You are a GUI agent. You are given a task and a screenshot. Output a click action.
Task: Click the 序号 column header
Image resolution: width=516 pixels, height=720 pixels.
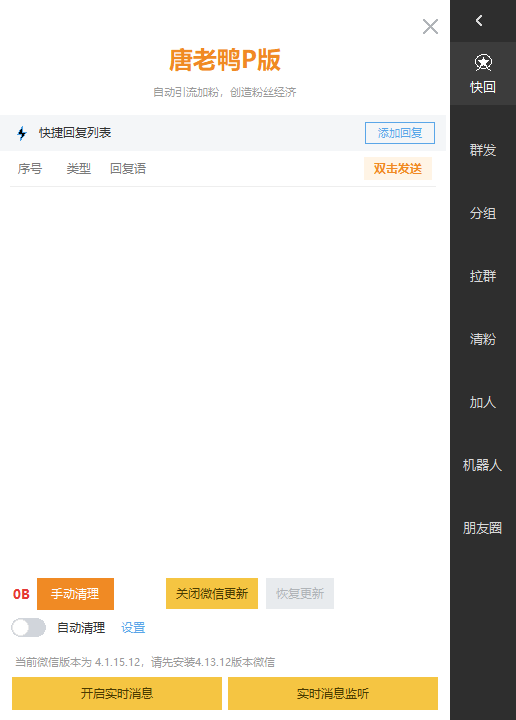pos(30,169)
